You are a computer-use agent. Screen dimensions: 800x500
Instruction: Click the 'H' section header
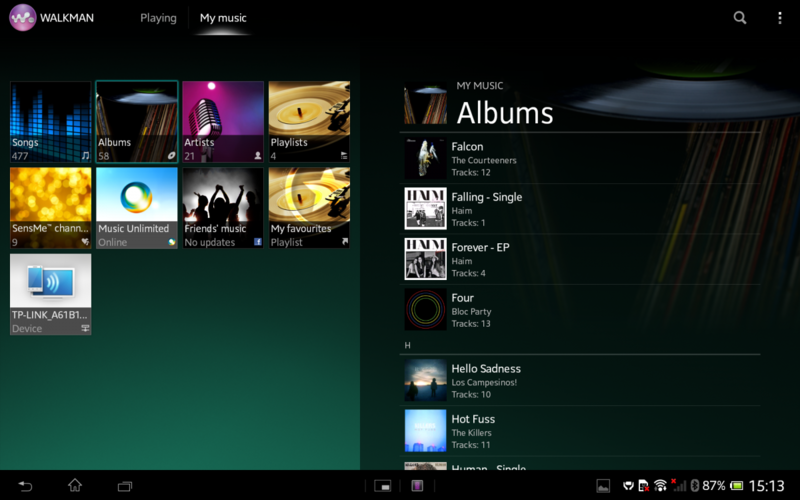[x=407, y=345]
